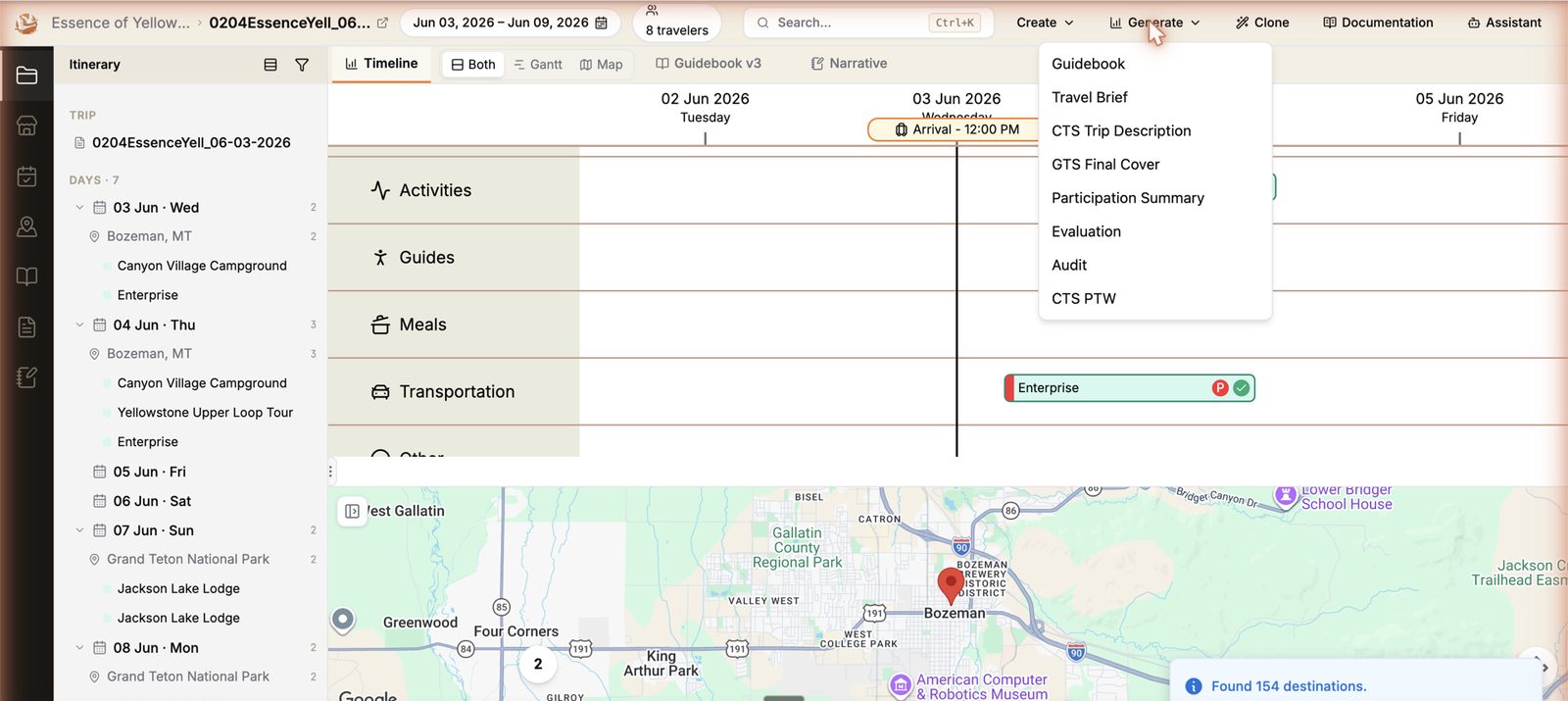The height and width of the screenshot is (701, 1568).
Task: Close the Generate dropdown menu
Action: (x=1154, y=23)
